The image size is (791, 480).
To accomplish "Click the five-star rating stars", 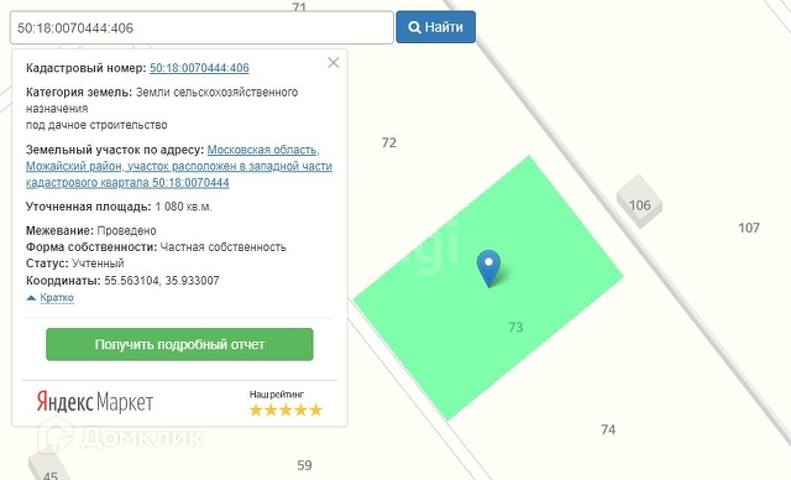I will pyautogui.click(x=286, y=410).
